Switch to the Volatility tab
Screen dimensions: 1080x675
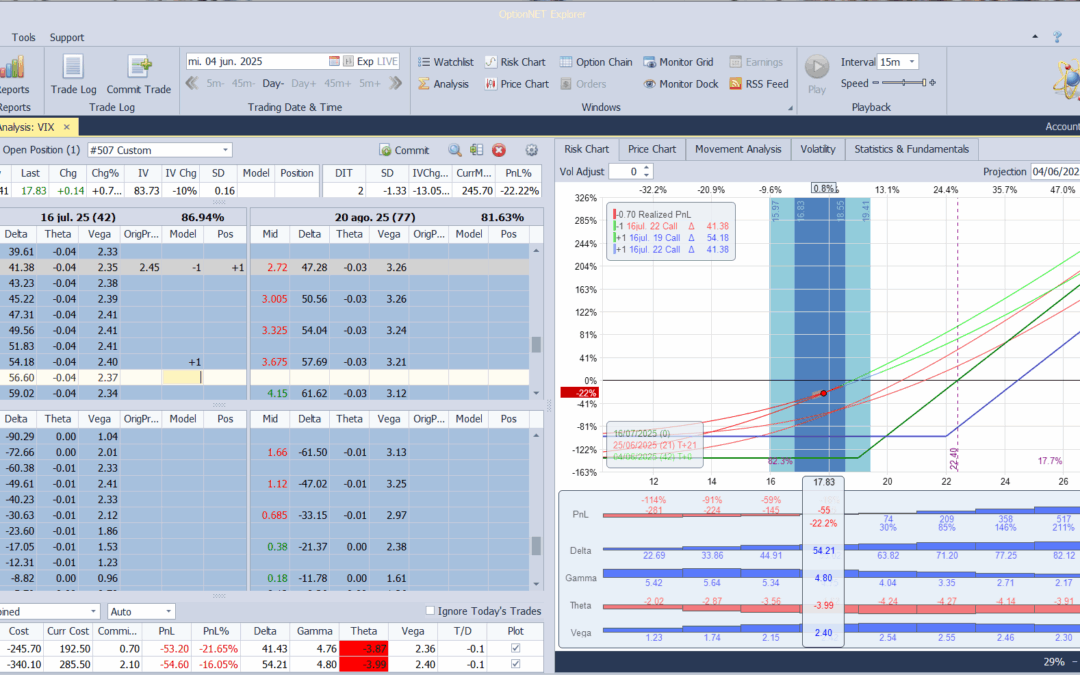818,149
